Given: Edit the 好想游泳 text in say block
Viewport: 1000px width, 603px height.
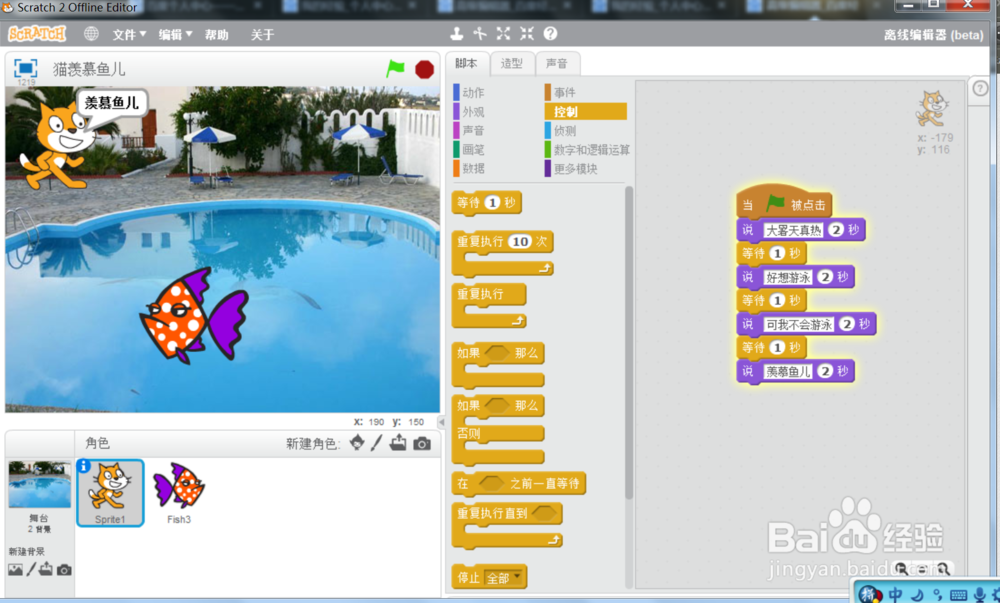Looking at the screenshot, I should (788, 277).
